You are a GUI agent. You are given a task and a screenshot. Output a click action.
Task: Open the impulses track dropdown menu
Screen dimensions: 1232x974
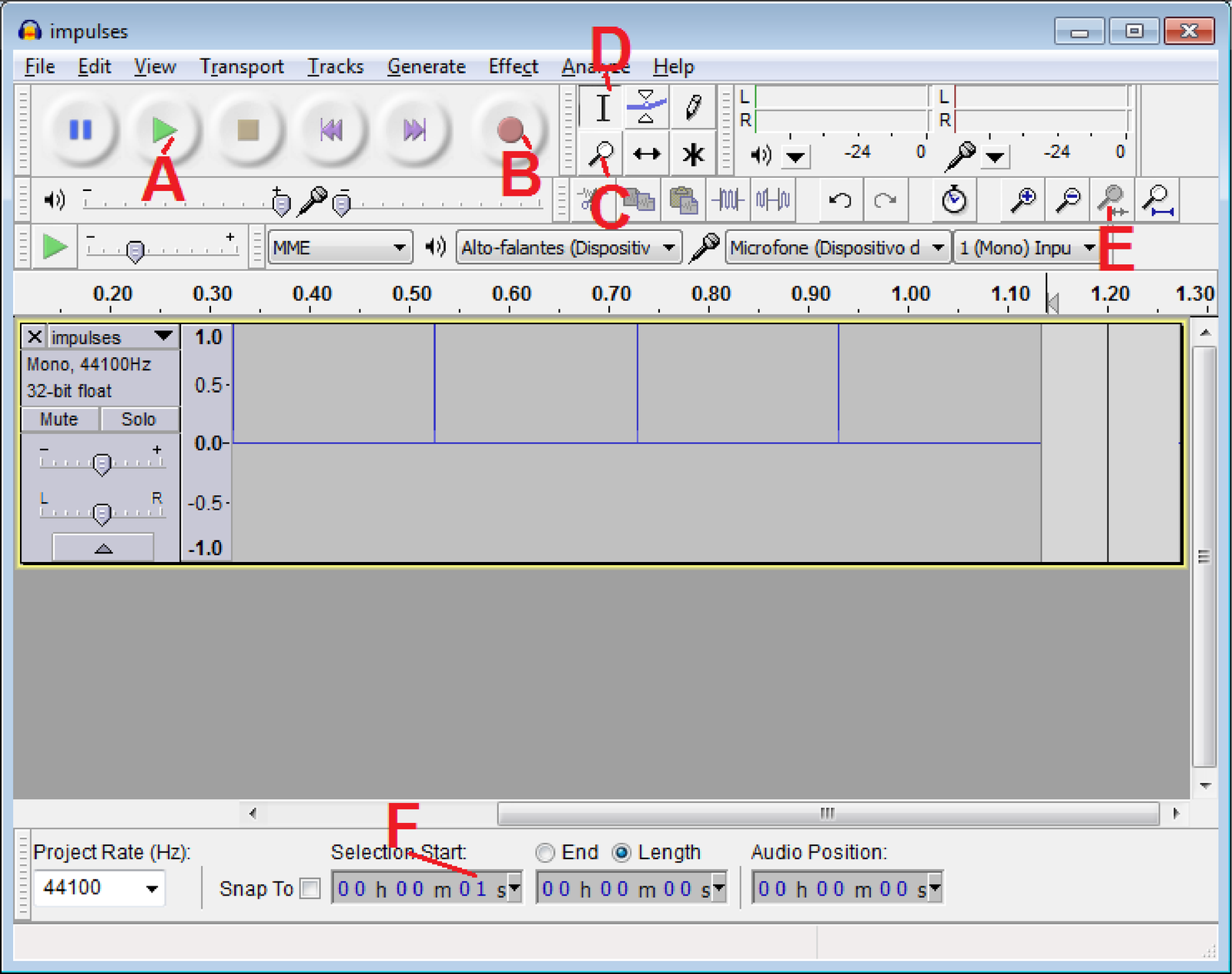coord(162,336)
